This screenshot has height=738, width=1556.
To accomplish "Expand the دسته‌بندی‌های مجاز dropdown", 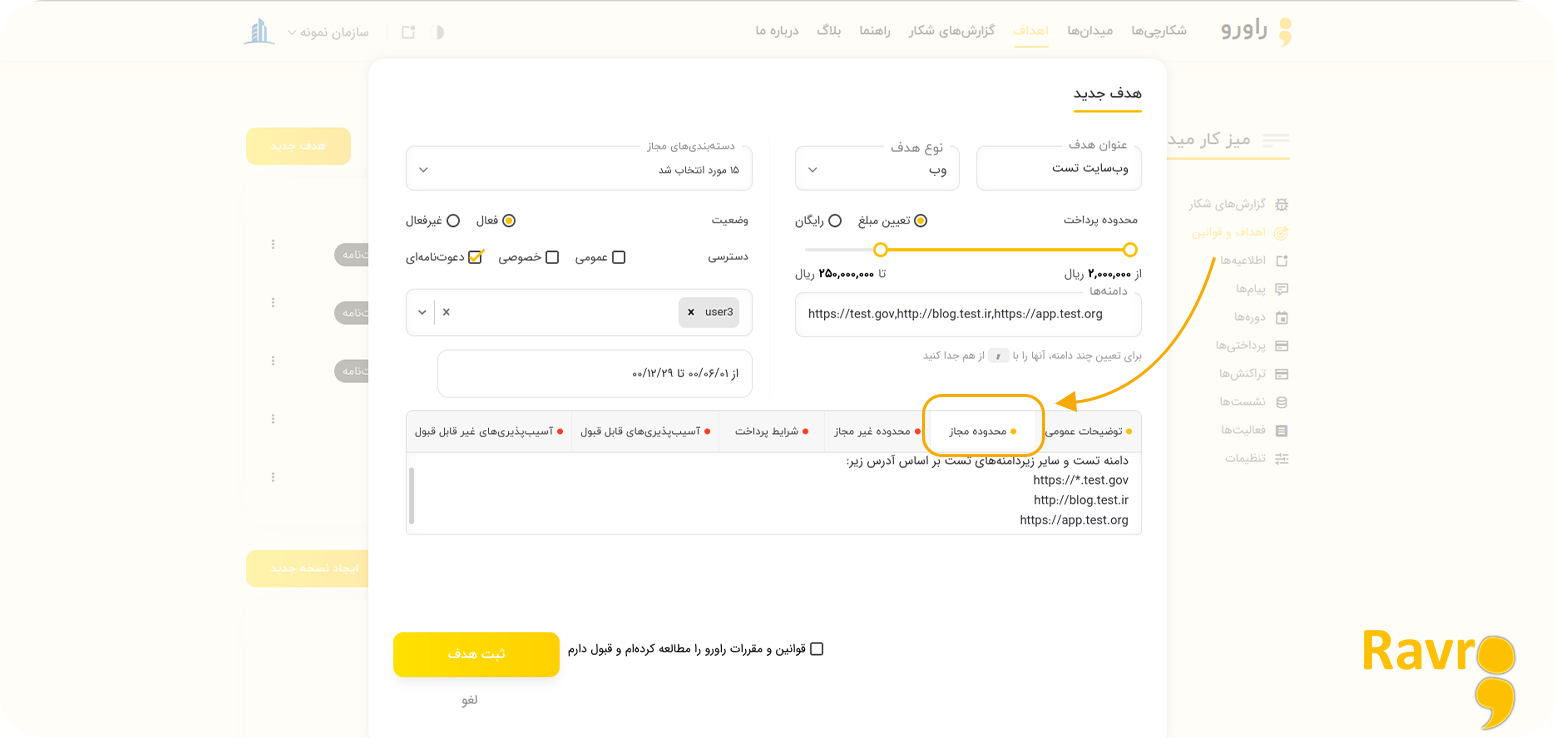I will point(579,169).
